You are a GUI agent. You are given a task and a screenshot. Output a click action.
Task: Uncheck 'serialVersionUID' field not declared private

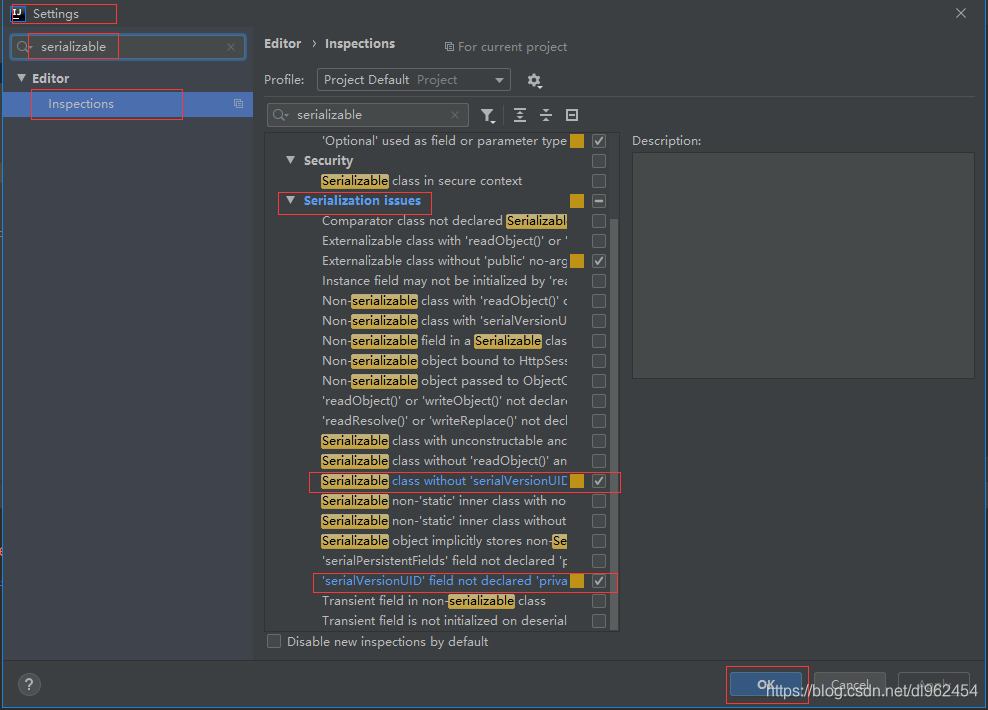(599, 581)
